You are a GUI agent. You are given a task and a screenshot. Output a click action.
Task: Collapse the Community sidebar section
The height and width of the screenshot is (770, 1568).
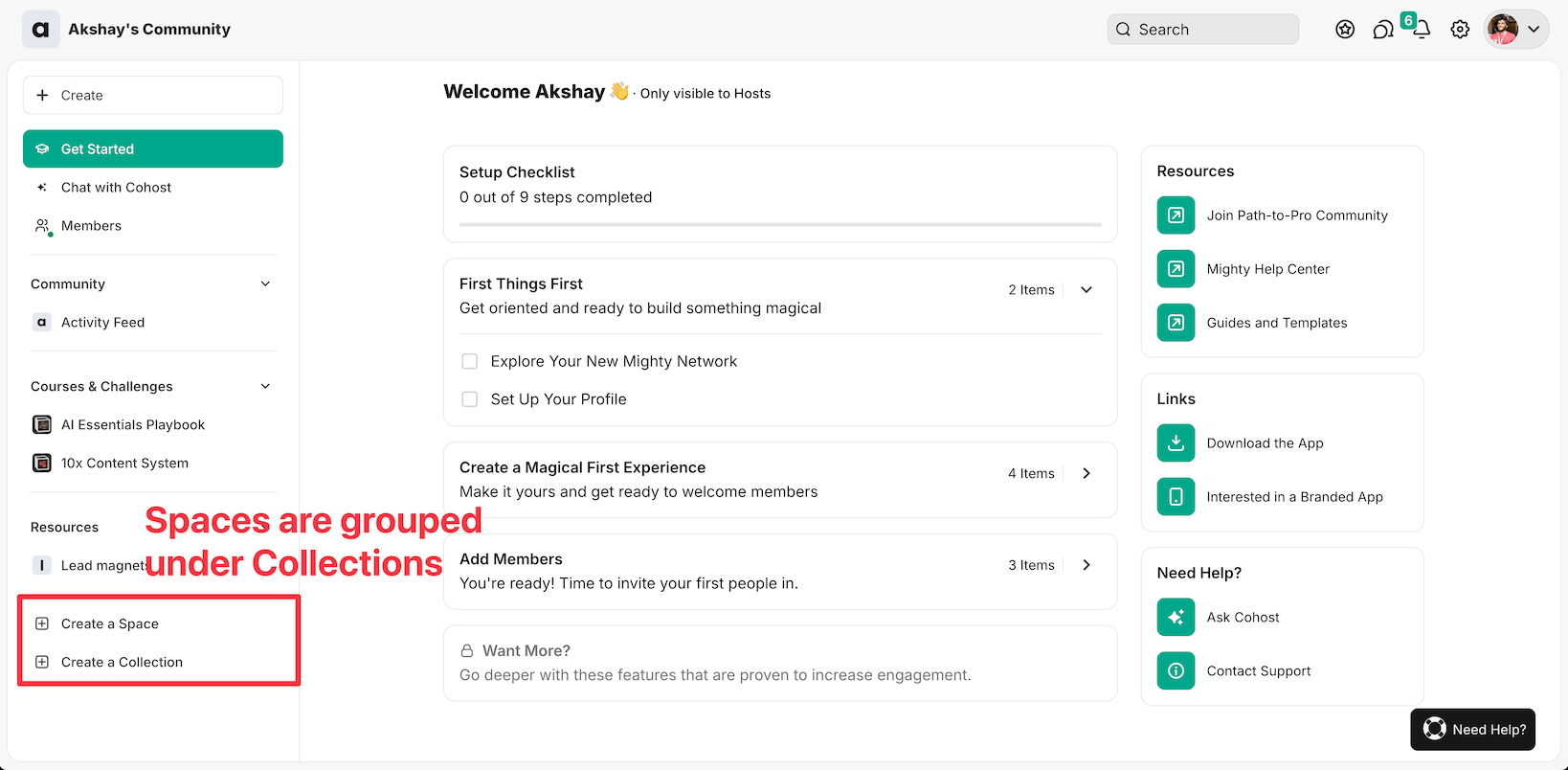point(265,284)
